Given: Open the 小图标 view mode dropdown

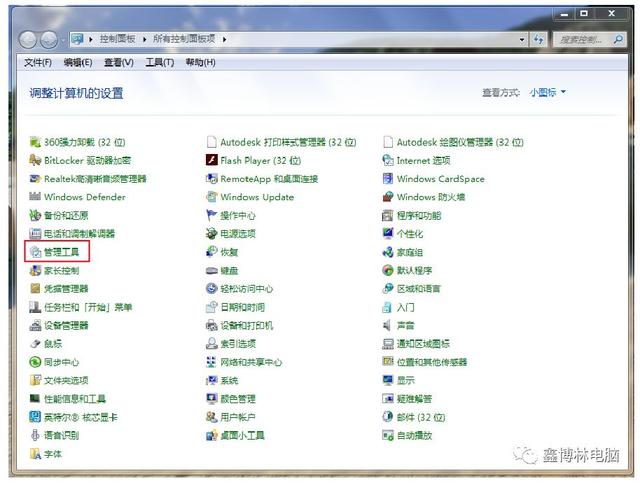Looking at the screenshot, I should (548, 92).
